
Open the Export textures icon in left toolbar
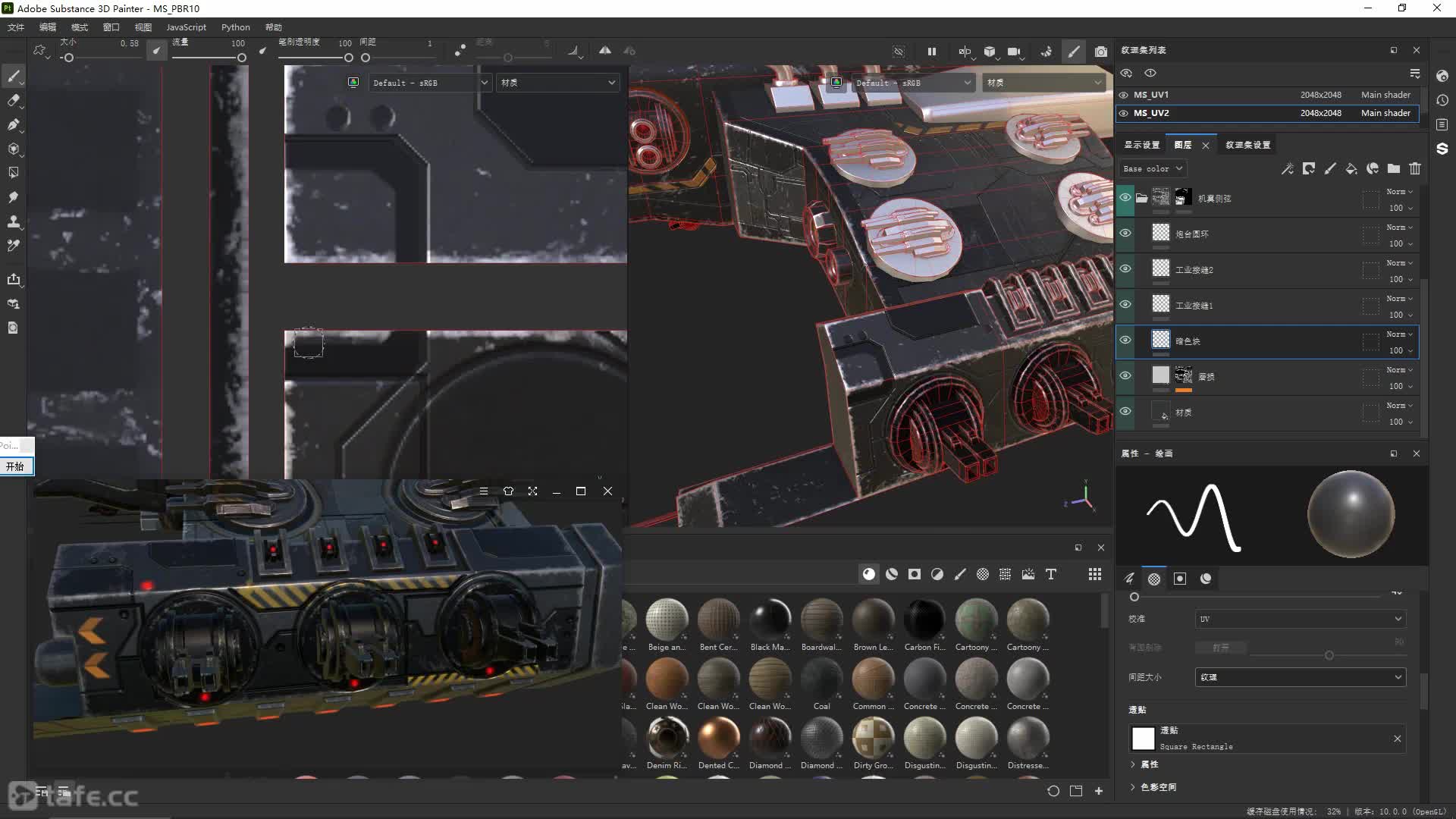click(x=13, y=279)
